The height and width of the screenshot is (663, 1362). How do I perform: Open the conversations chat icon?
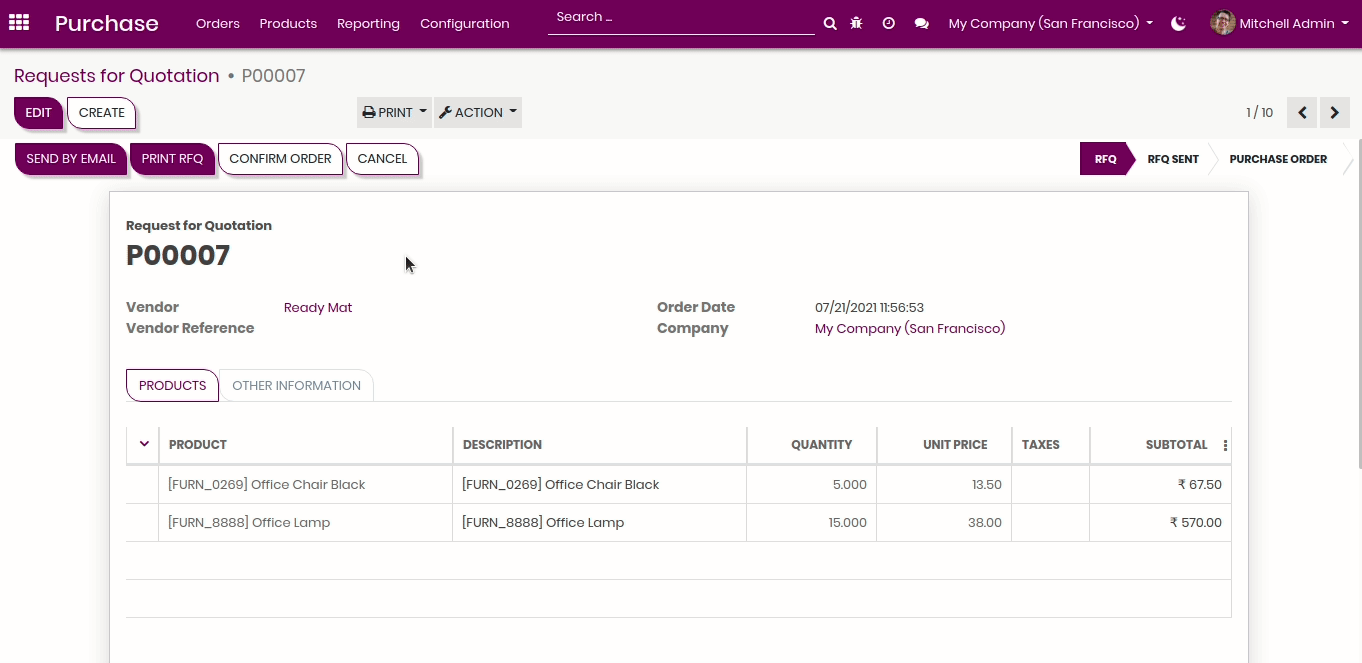click(x=921, y=23)
